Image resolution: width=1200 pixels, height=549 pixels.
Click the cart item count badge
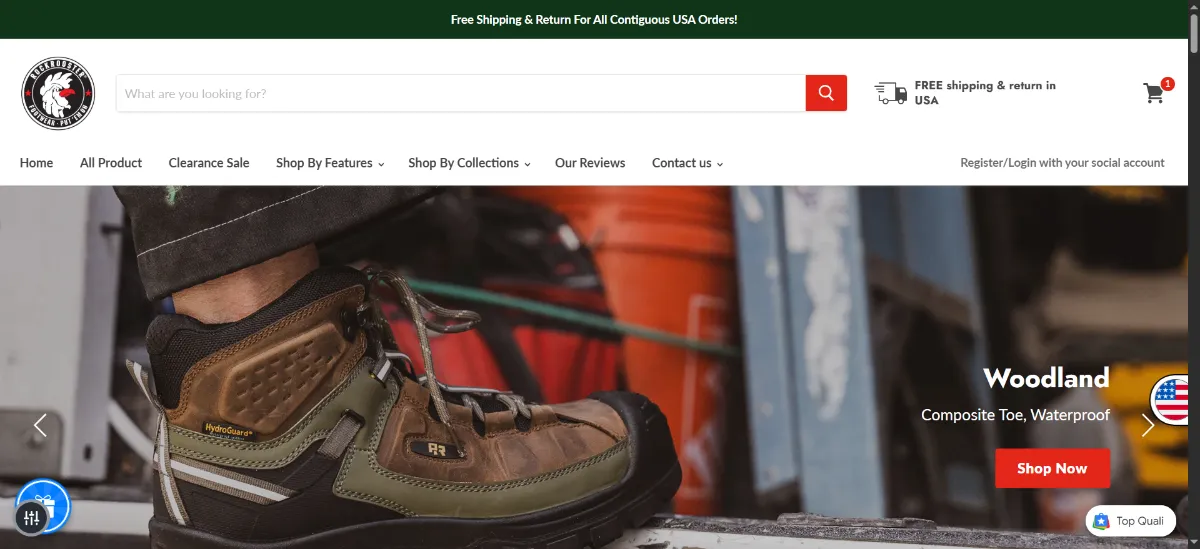point(1167,84)
